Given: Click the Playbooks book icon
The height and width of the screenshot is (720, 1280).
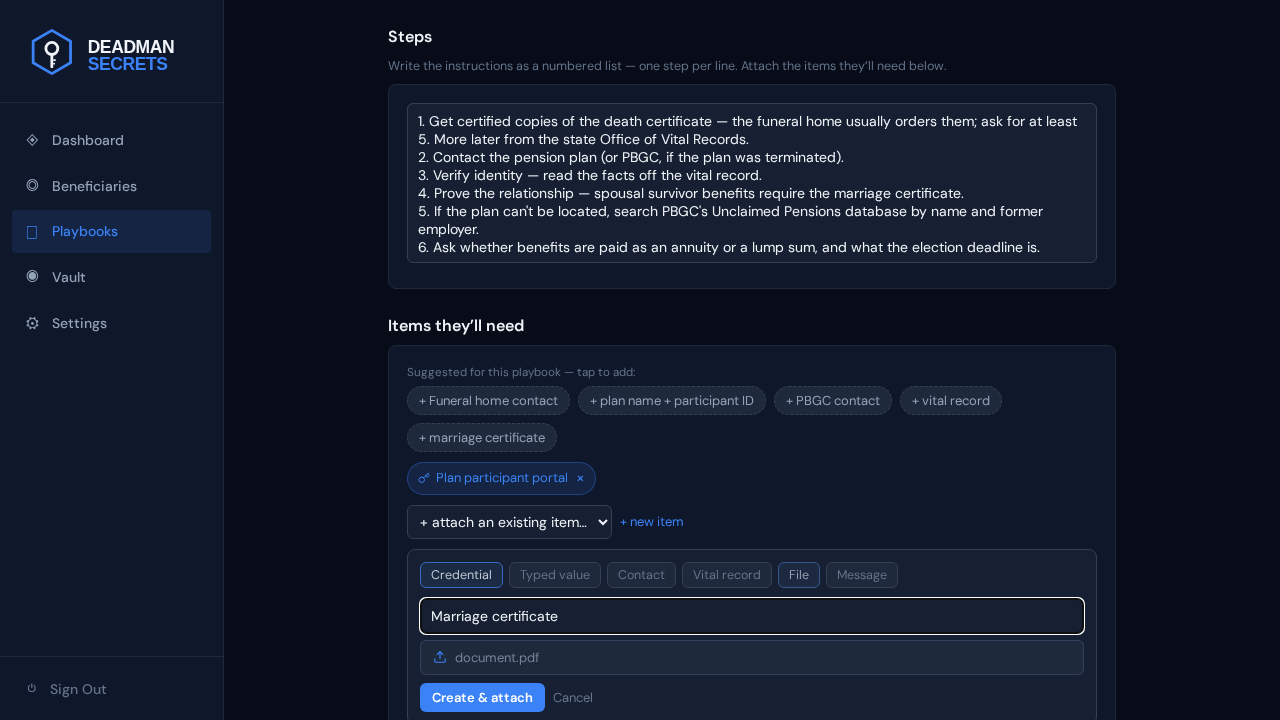Looking at the screenshot, I should 32,232.
